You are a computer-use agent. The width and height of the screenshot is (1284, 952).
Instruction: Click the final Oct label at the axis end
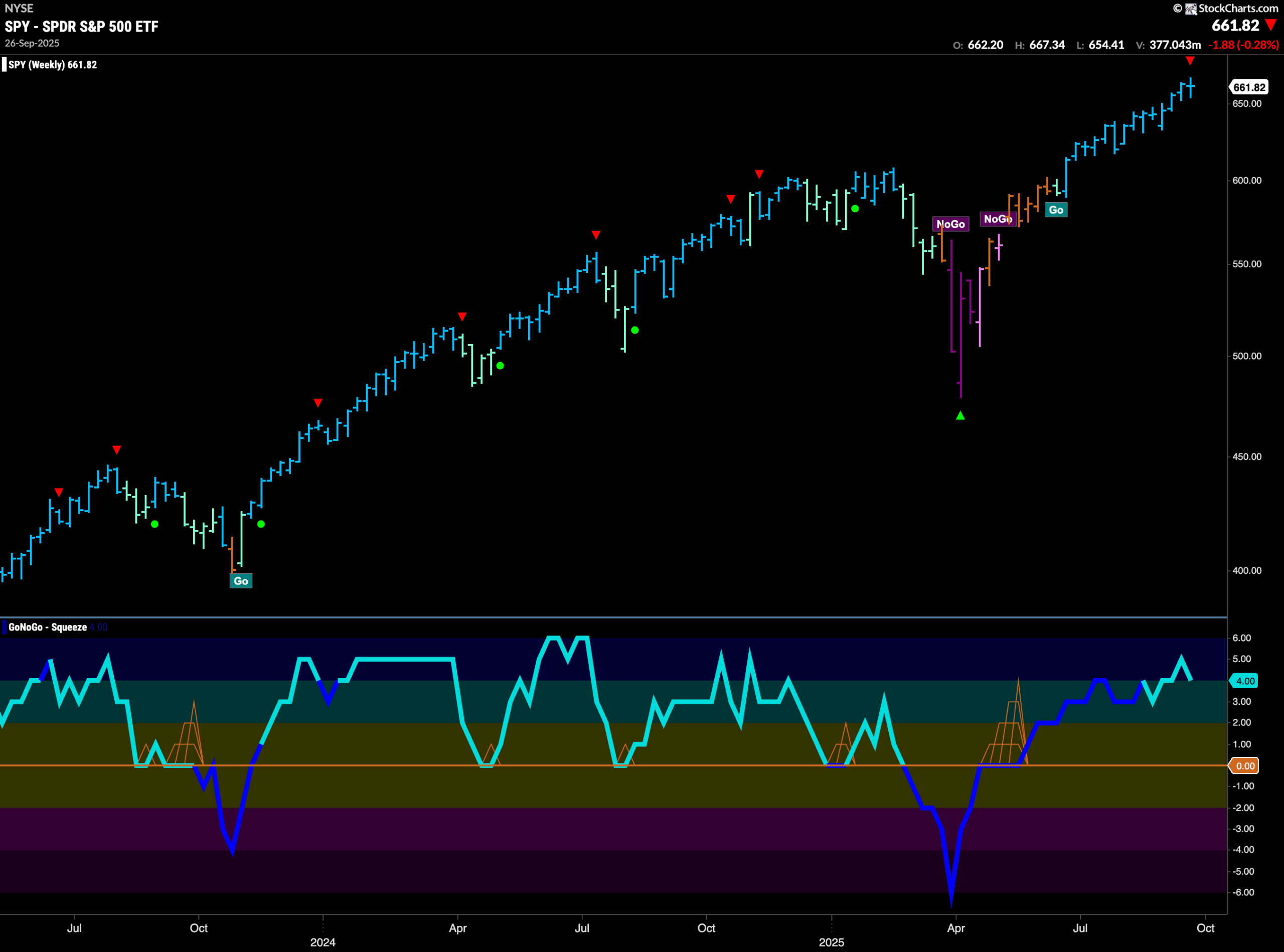point(1205,928)
